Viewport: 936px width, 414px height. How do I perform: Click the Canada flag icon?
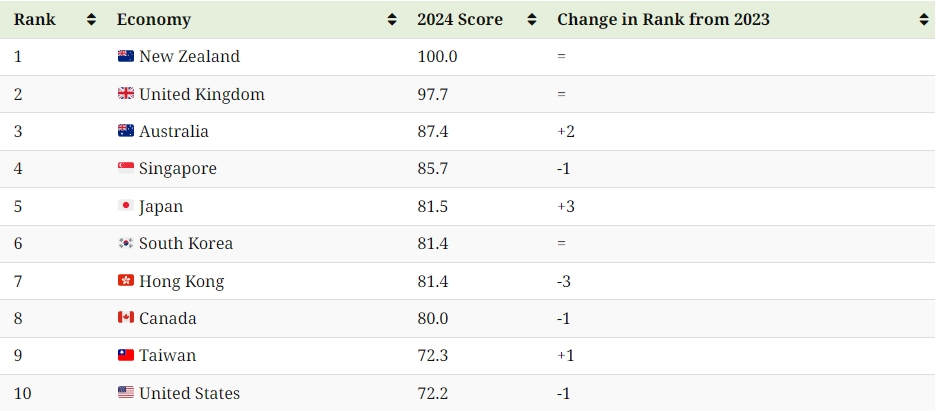click(x=126, y=318)
